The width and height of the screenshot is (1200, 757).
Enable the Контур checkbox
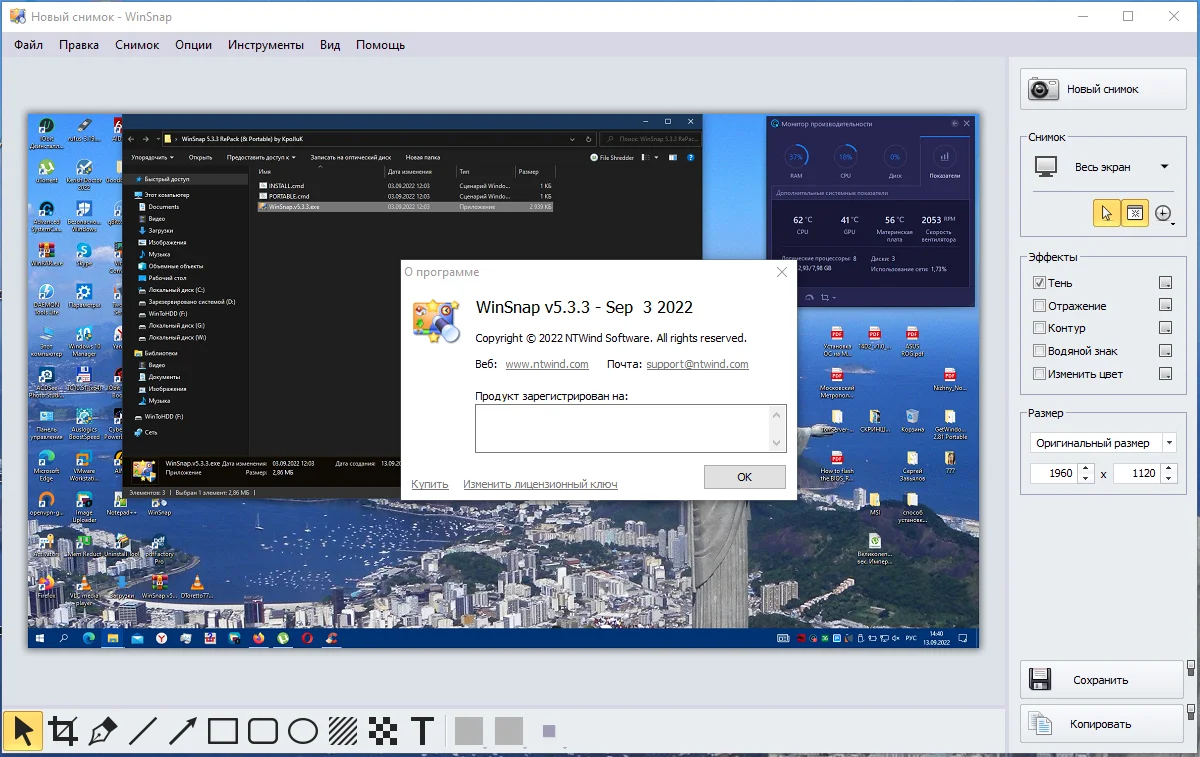coord(1039,328)
